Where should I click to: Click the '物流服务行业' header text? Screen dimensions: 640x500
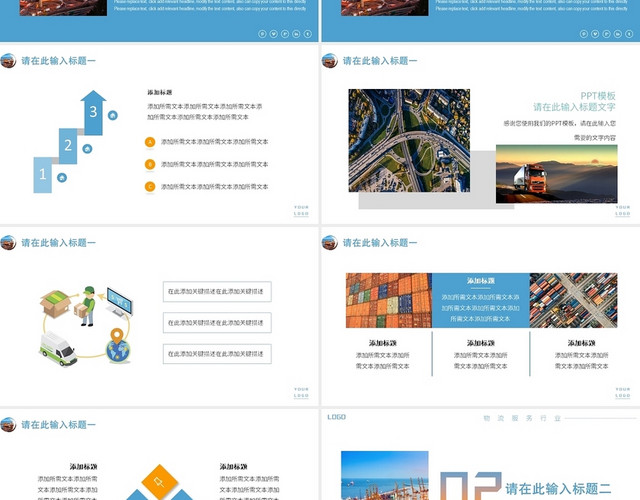(x=522, y=418)
